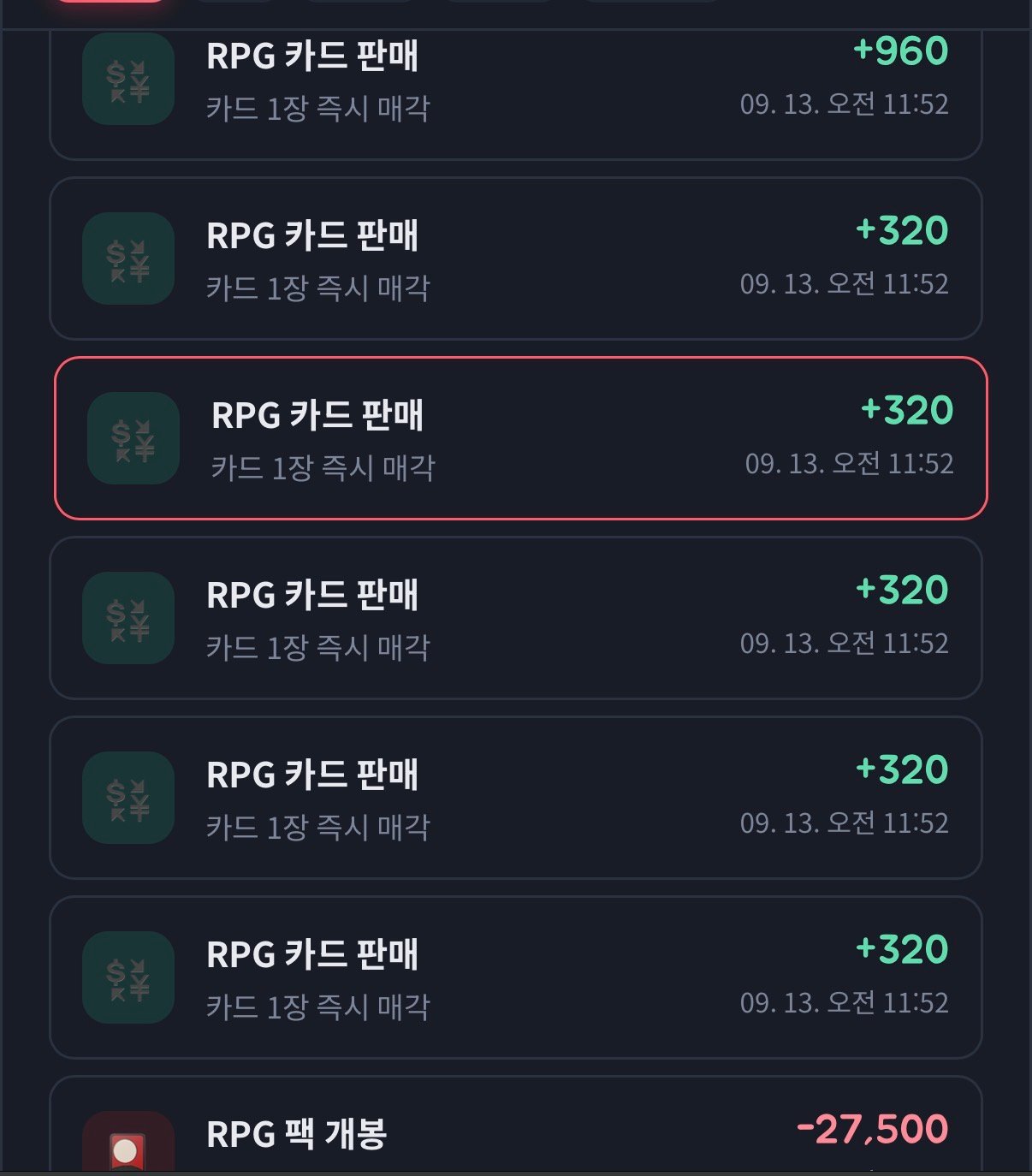Select the exchange icon just above RPG 팩 개봉
Viewport: 1032px width, 1176px height.
128,977
